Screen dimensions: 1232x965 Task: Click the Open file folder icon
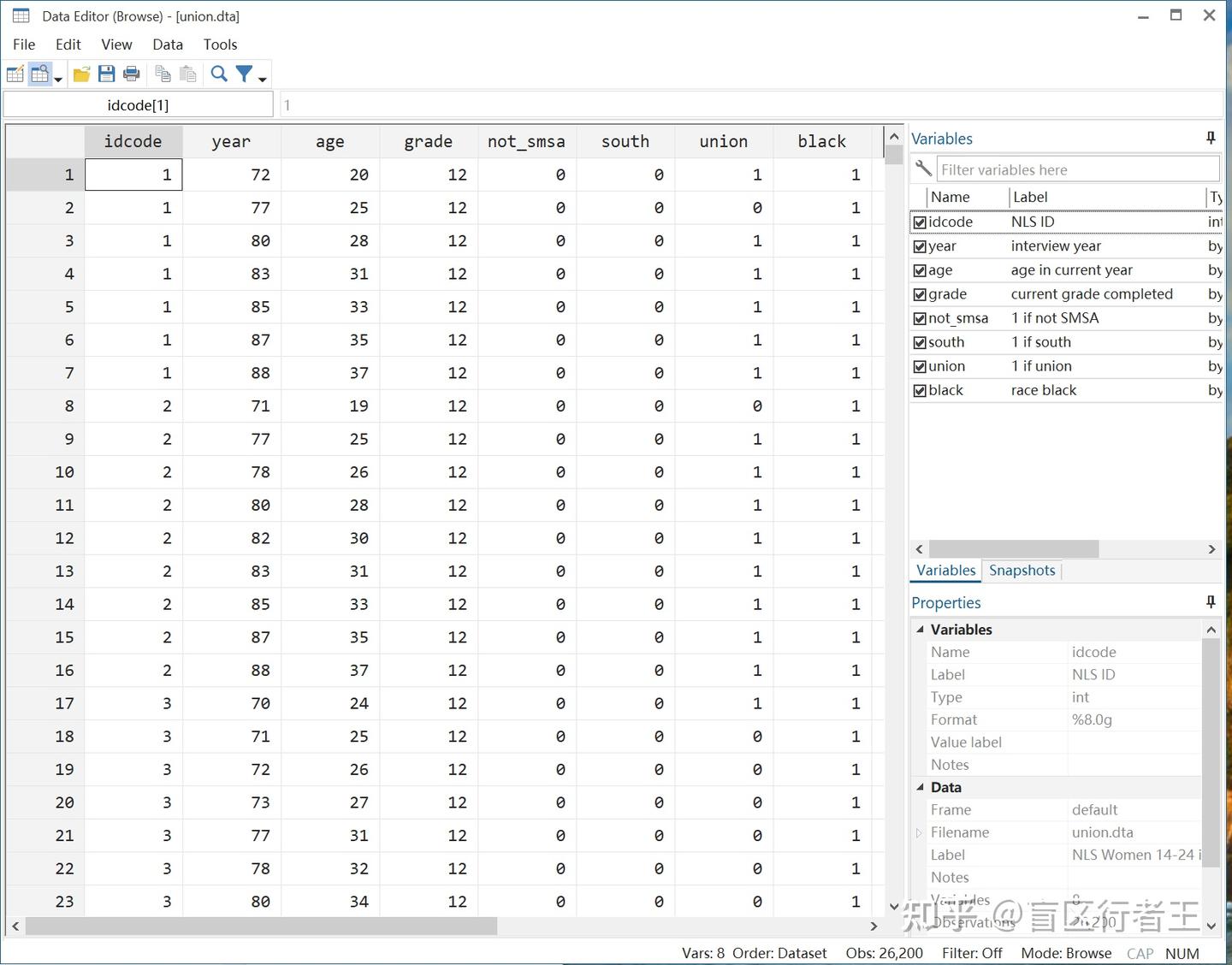(x=82, y=74)
